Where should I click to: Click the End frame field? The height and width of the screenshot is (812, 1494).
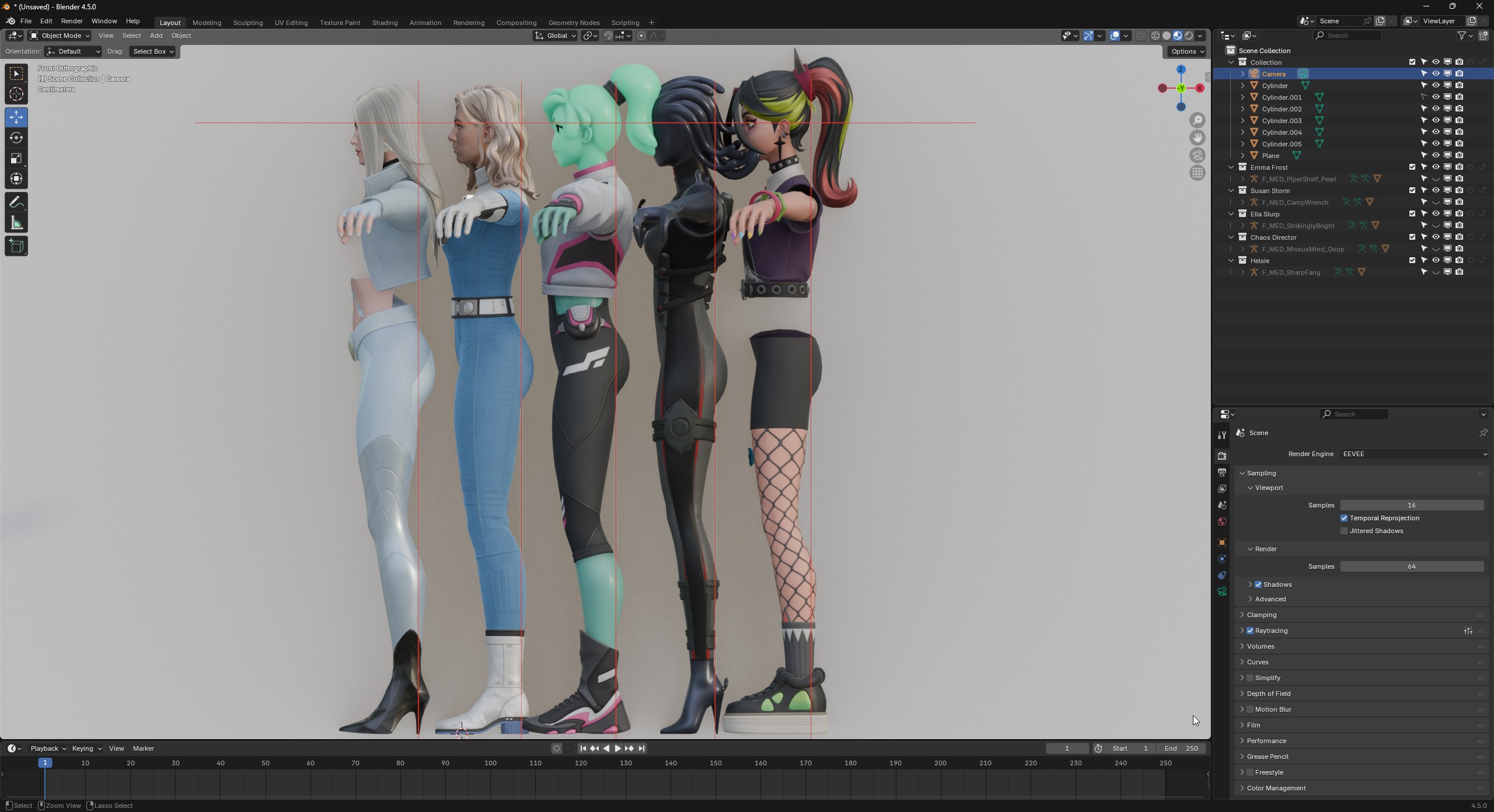coord(1181,748)
